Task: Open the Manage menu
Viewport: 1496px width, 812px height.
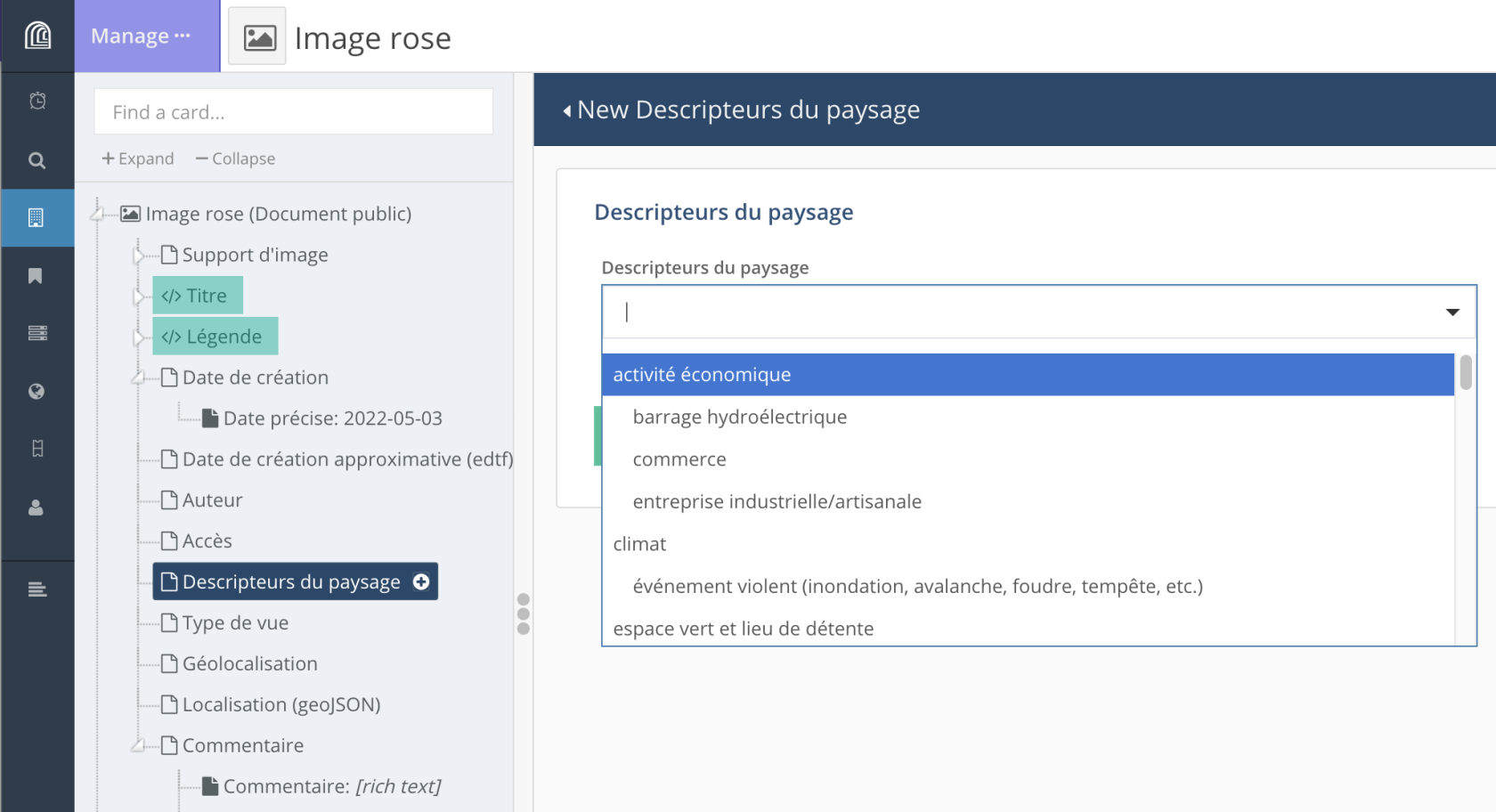Action: click(141, 36)
